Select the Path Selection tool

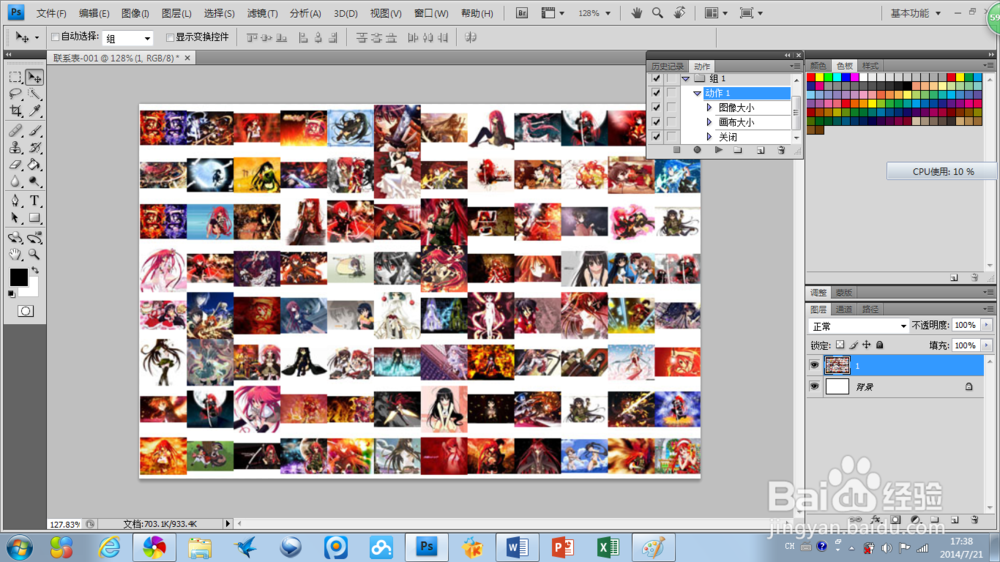(x=15, y=218)
